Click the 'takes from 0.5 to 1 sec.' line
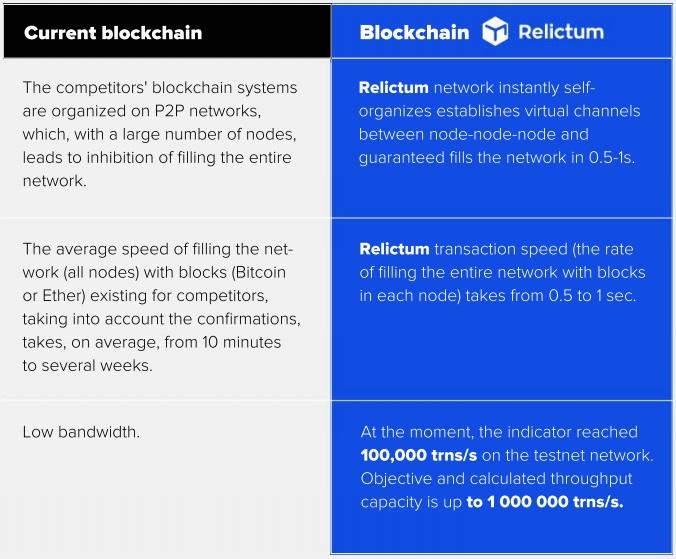 [551, 296]
